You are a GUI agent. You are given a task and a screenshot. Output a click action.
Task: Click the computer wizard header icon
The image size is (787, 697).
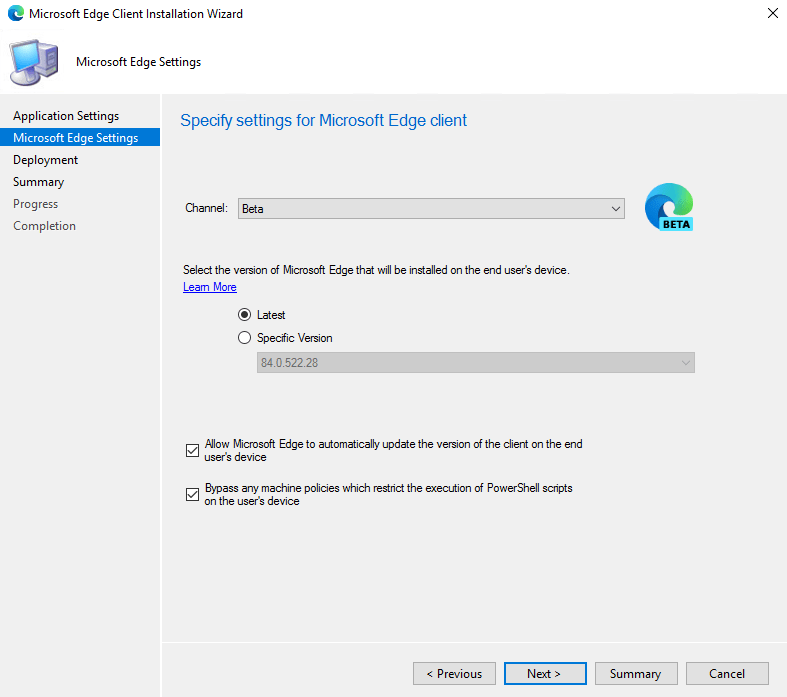[x=36, y=62]
